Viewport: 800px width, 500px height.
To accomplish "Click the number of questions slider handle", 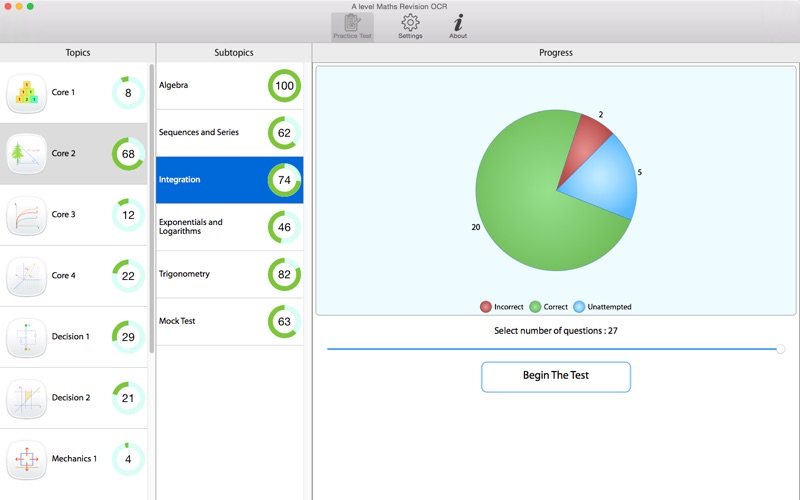I will click(x=780, y=349).
